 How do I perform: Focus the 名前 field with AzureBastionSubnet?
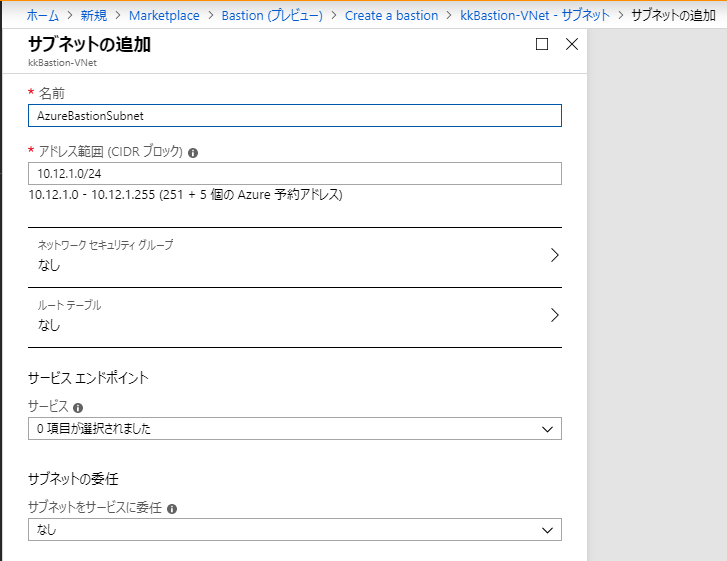[x=295, y=115]
